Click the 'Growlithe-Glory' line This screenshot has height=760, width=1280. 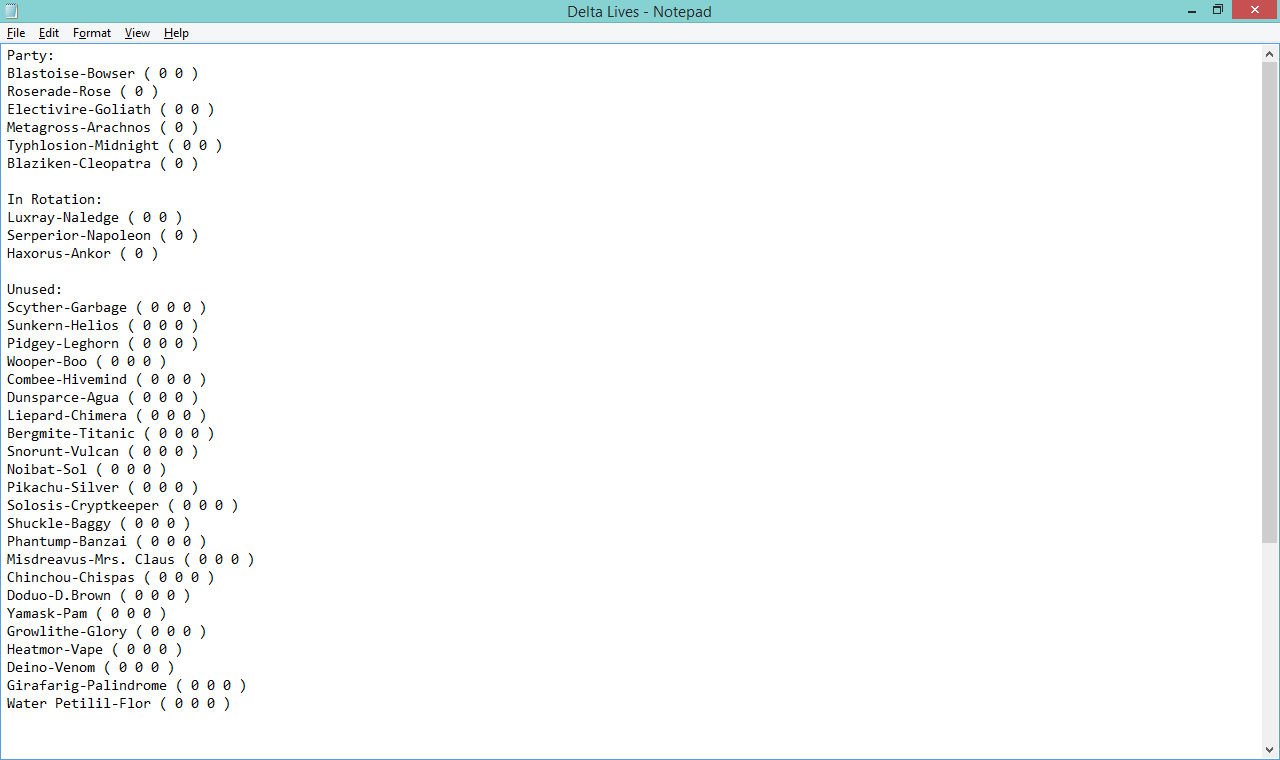[x=107, y=632]
